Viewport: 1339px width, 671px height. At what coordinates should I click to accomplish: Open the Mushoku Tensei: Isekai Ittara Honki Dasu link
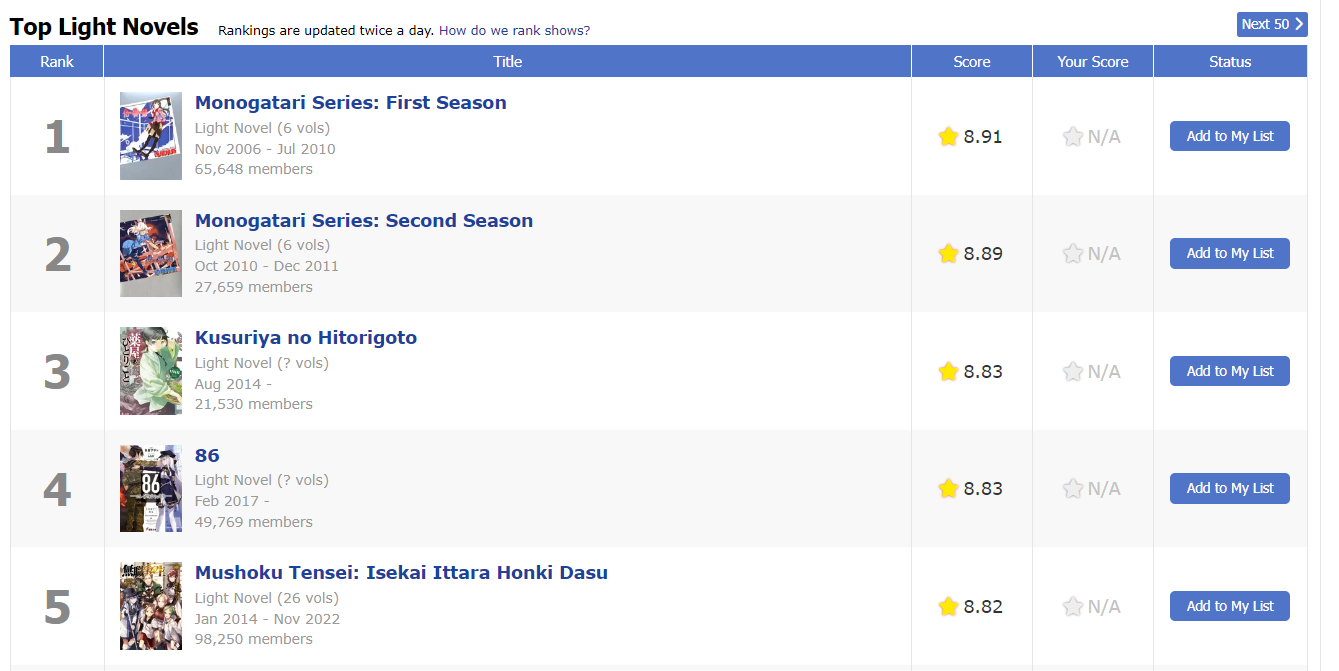[x=401, y=573]
